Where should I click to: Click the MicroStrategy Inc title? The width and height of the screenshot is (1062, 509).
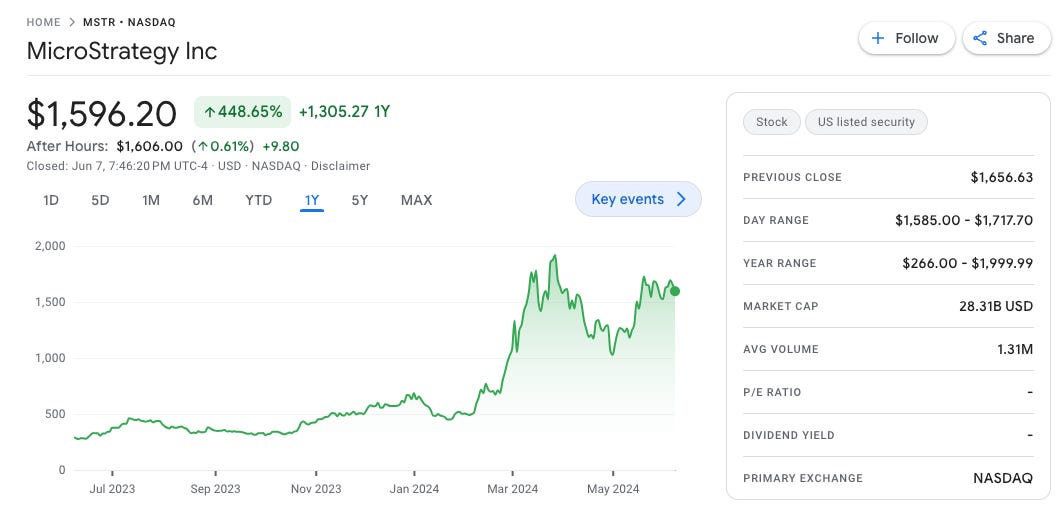122,51
